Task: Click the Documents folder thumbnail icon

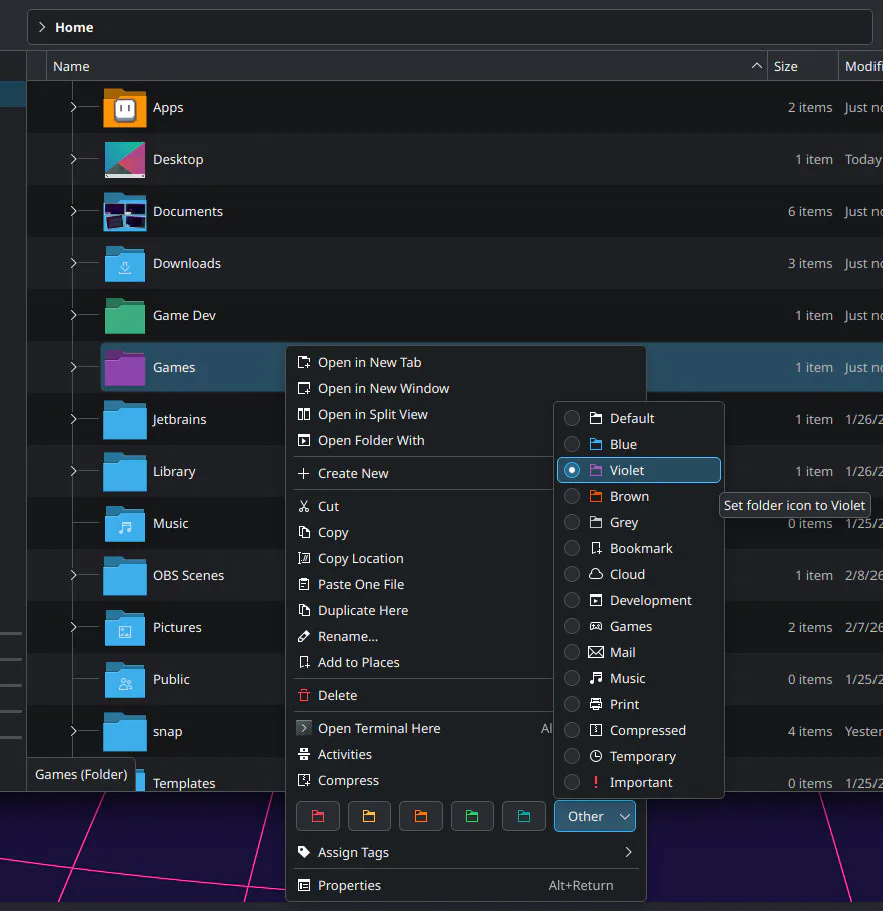Action: 124,211
